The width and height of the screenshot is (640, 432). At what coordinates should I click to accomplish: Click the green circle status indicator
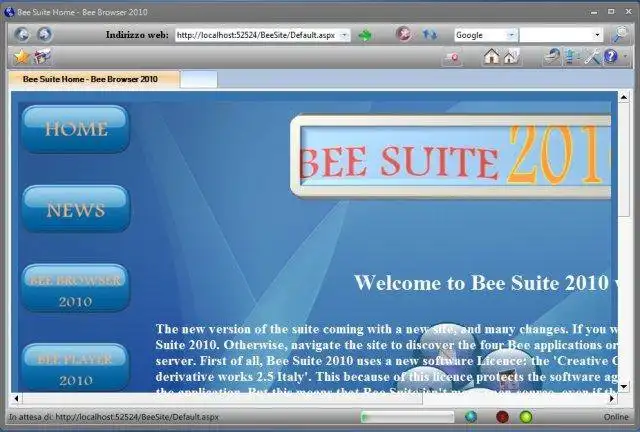pyautogui.click(x=526, y=417)
